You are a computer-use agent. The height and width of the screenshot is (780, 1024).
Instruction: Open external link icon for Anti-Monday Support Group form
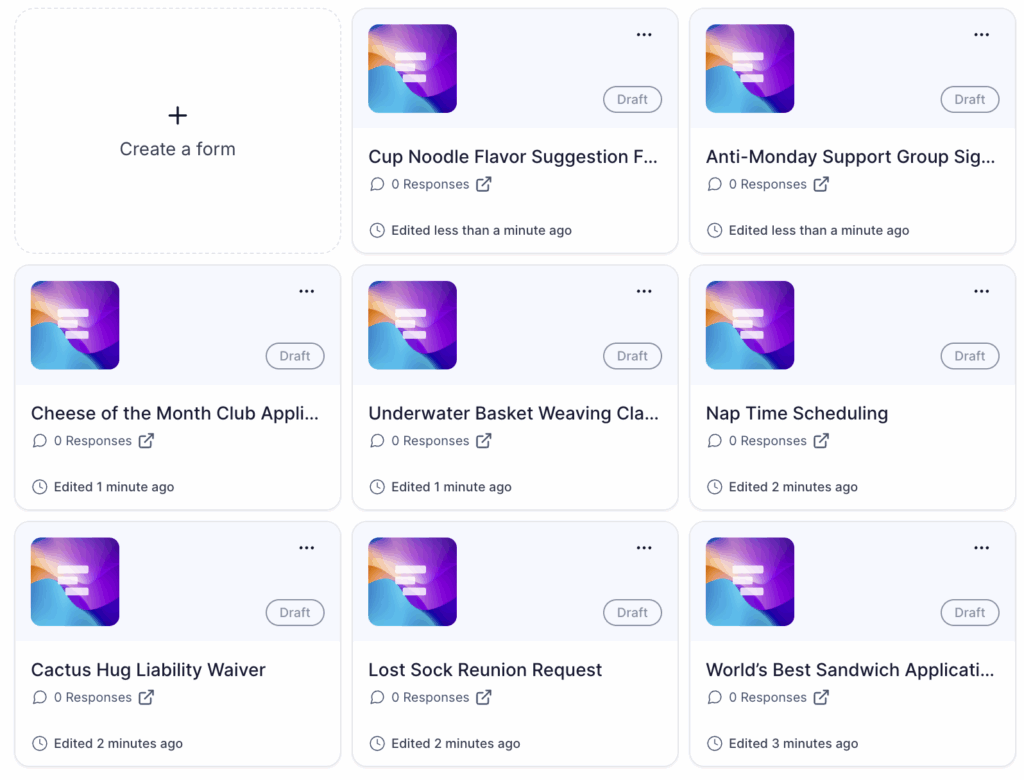click(822, 184)
